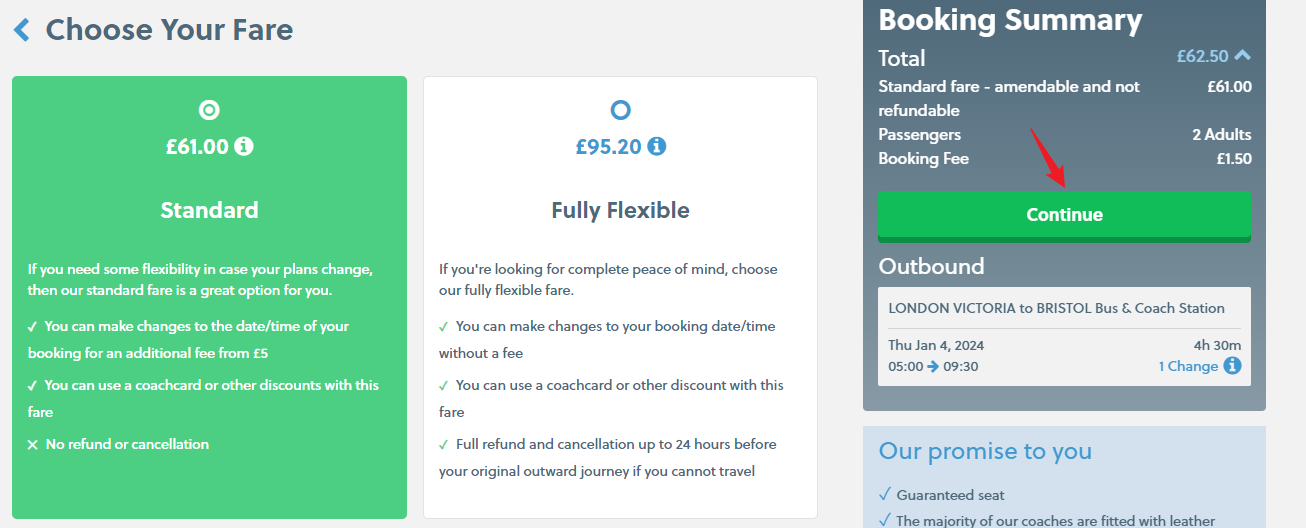Click the Fully Flexible fare heading
The image size is (1306, 528).
[x=620, y=210]
